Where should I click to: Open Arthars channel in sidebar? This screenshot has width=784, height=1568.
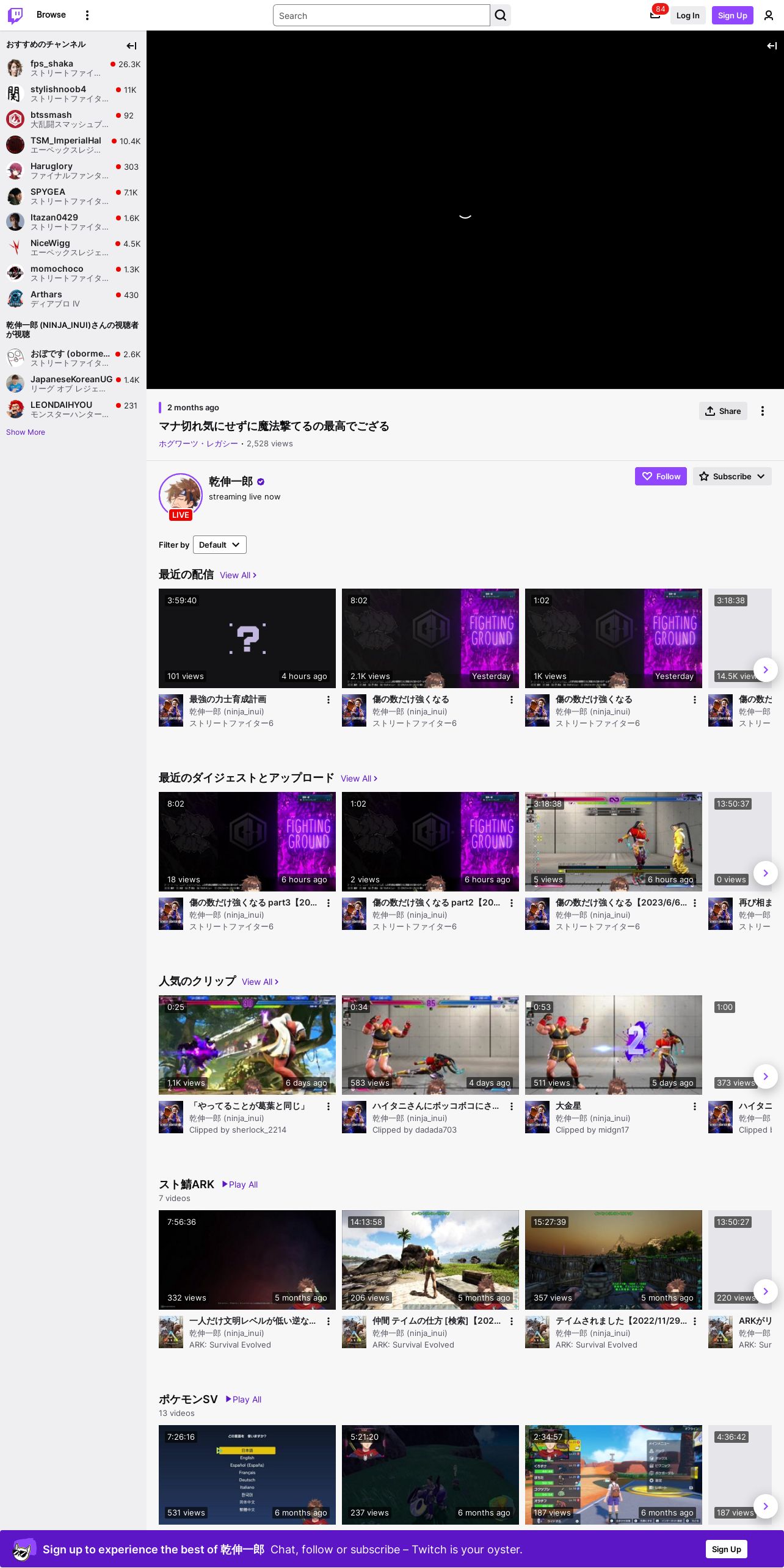73,299
